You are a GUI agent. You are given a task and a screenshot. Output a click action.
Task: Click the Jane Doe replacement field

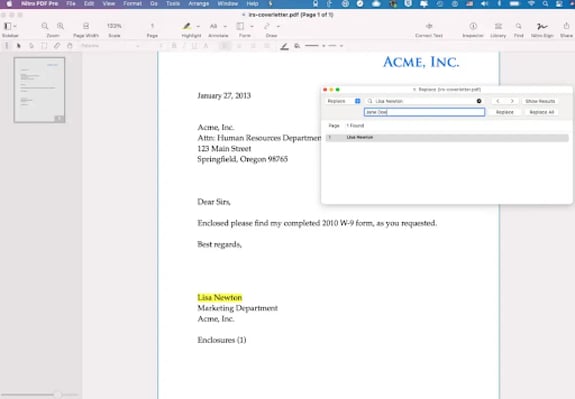click(x=424, y=112)
